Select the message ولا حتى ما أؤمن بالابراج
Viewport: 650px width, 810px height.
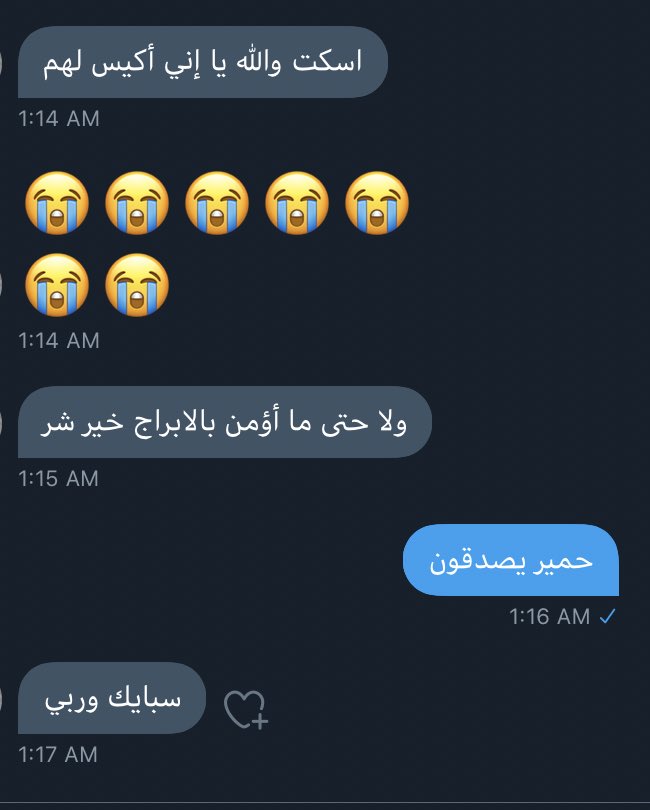click(225, 422)
